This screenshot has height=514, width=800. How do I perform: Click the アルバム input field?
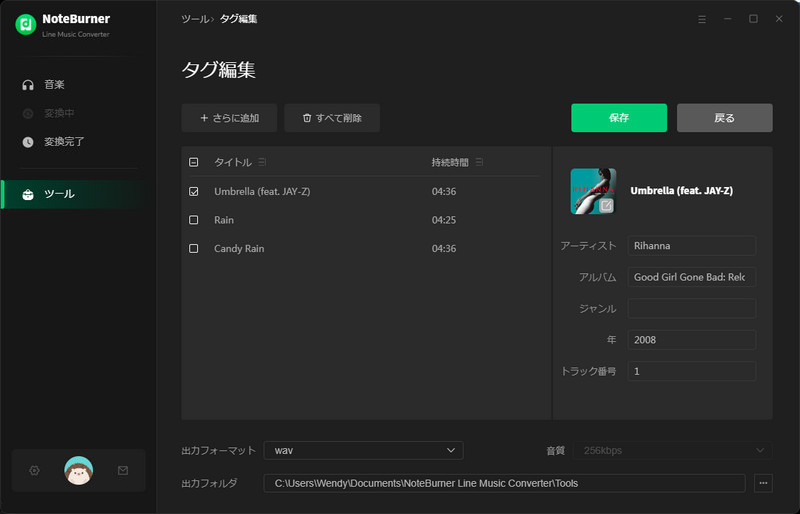[691, 277]
